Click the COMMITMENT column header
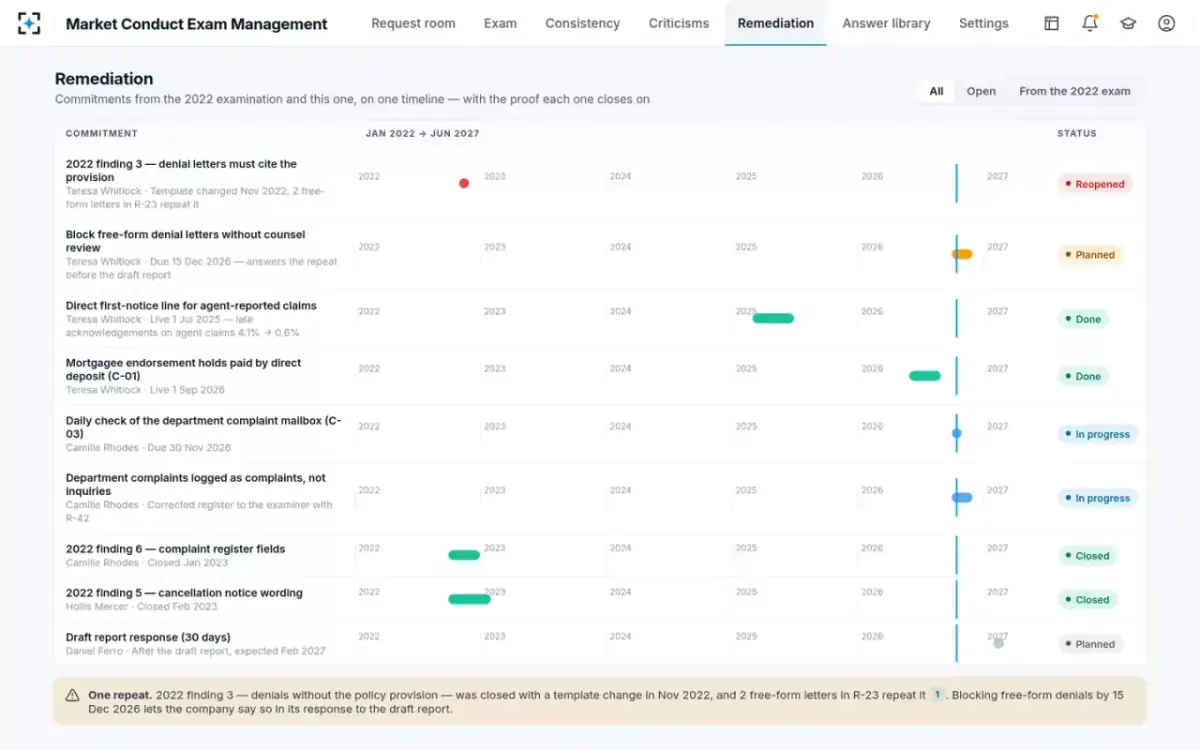 [x=102, y=133]
